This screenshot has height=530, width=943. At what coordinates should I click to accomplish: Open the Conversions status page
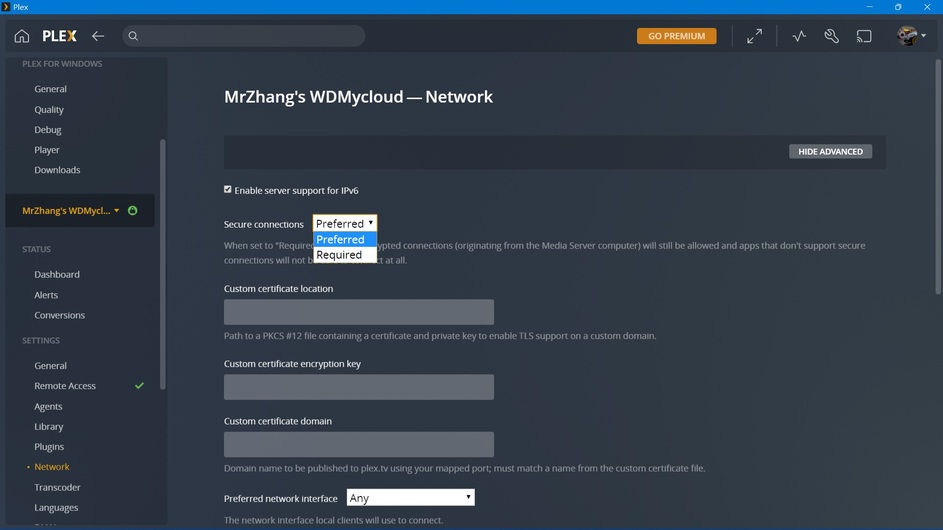(x=60, y=315)
